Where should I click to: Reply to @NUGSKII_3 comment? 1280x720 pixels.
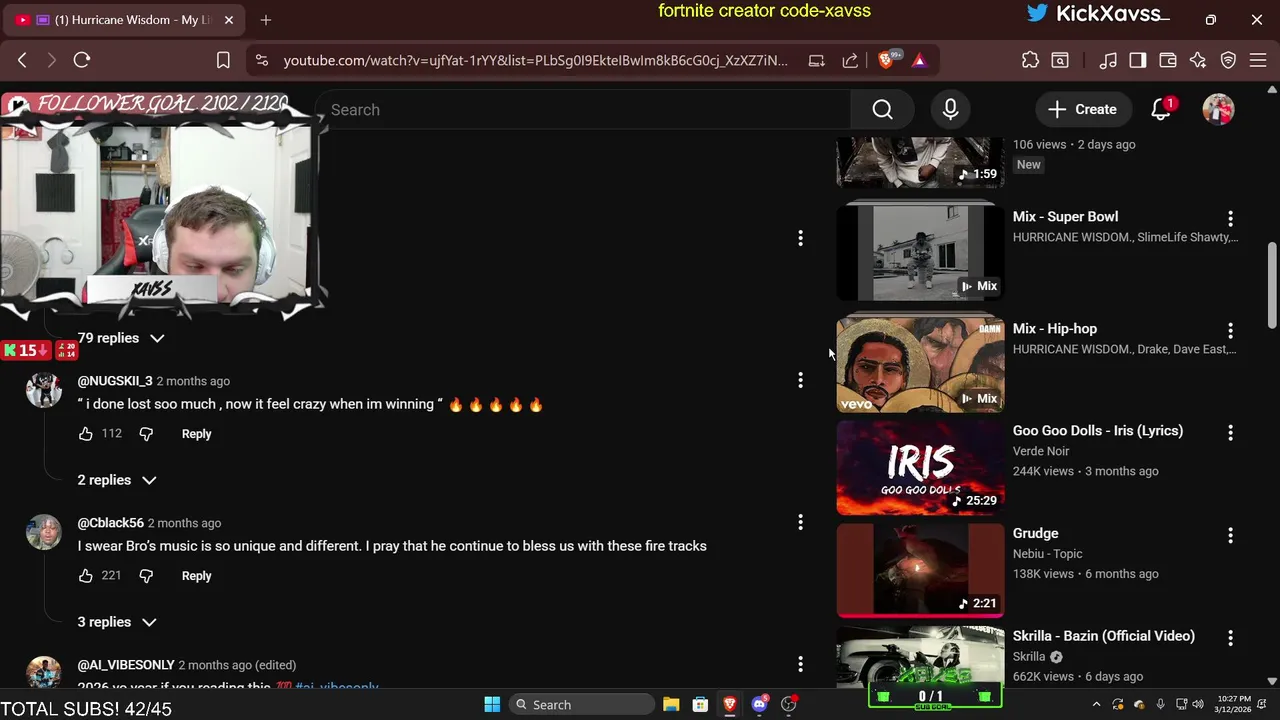click(x=196, y=434)
